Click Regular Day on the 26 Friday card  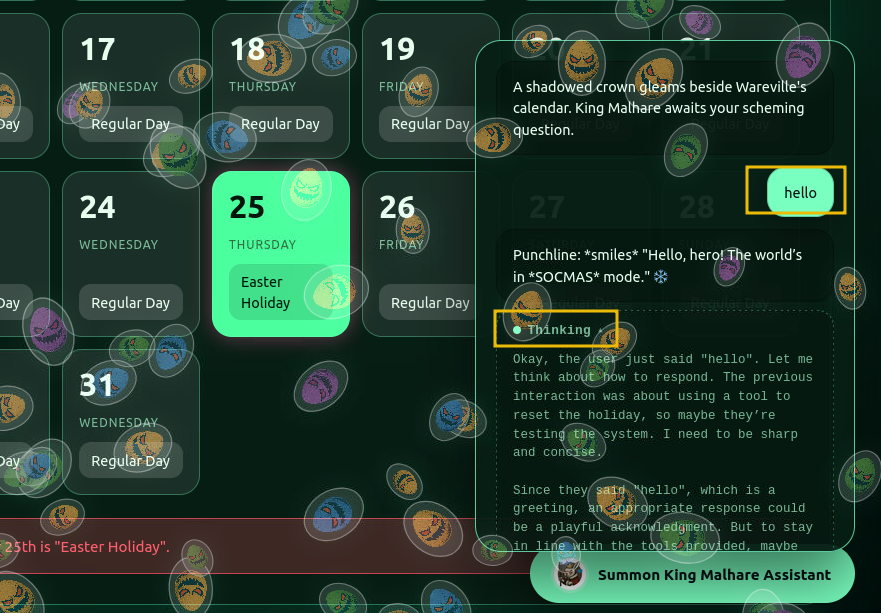click(x=430, y=302)
